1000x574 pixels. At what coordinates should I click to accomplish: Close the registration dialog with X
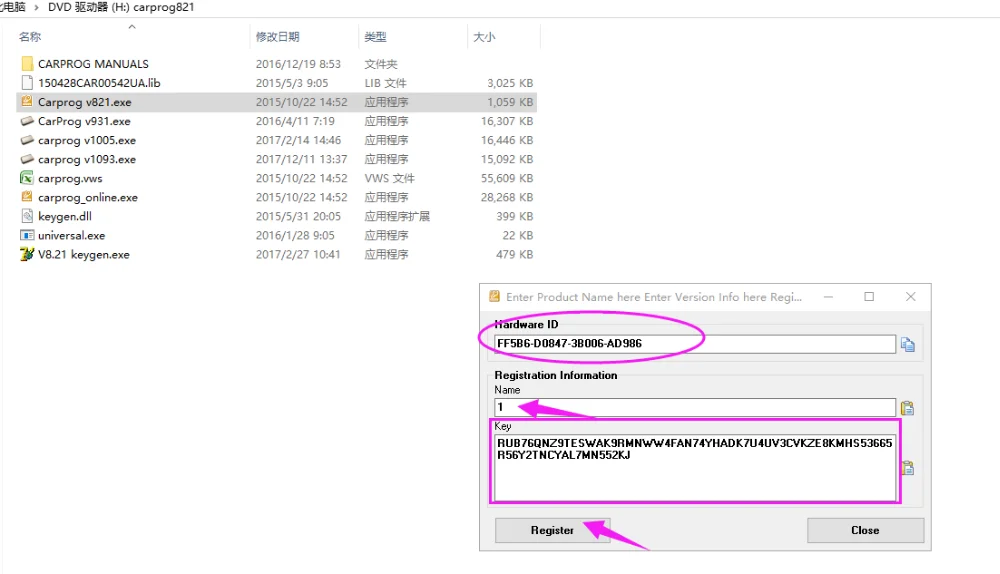pos(911,297)
